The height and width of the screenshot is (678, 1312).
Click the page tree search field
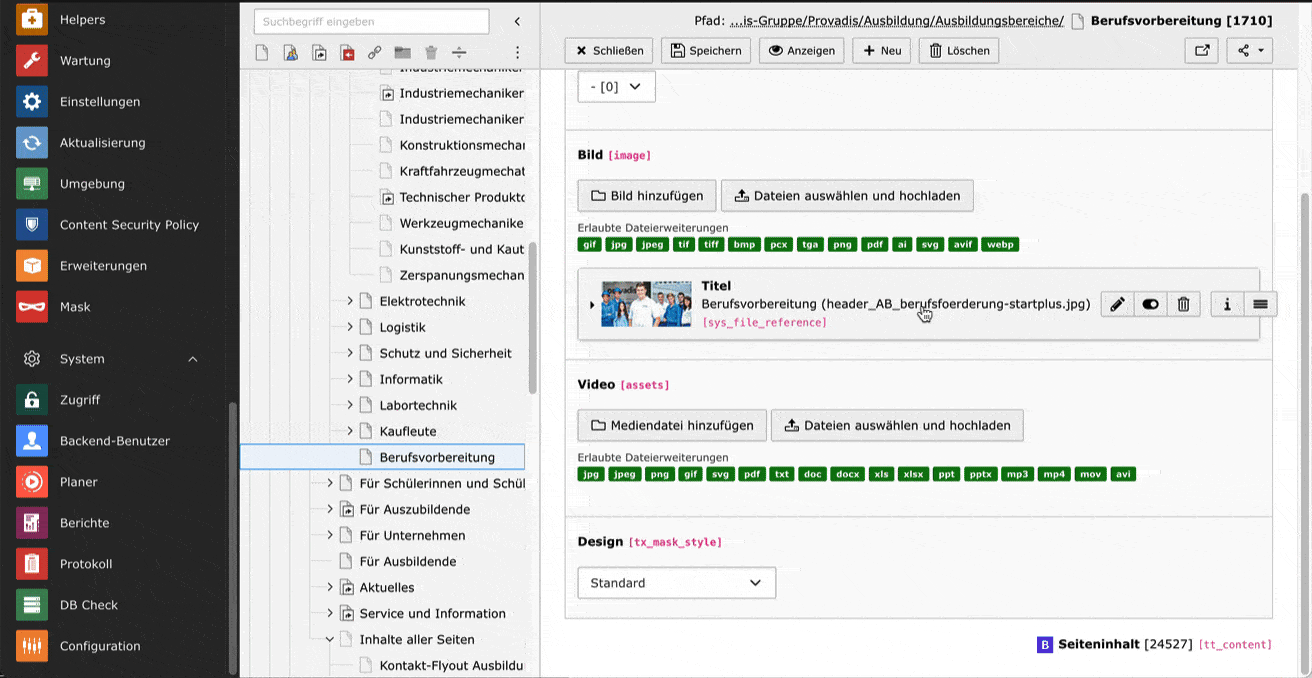coord(371,21)
